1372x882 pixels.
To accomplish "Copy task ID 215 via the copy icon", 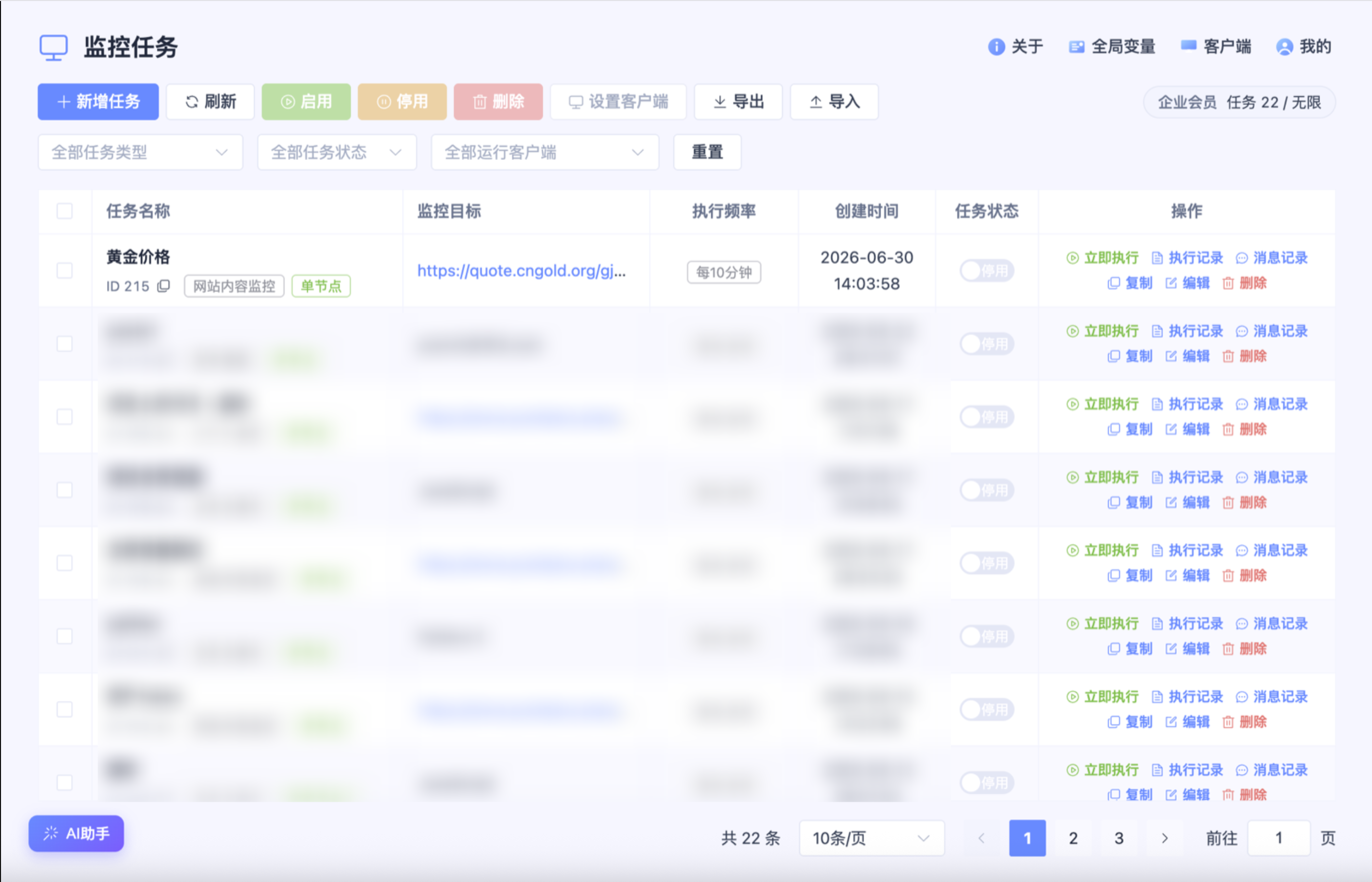I will [x=164, y=286].
